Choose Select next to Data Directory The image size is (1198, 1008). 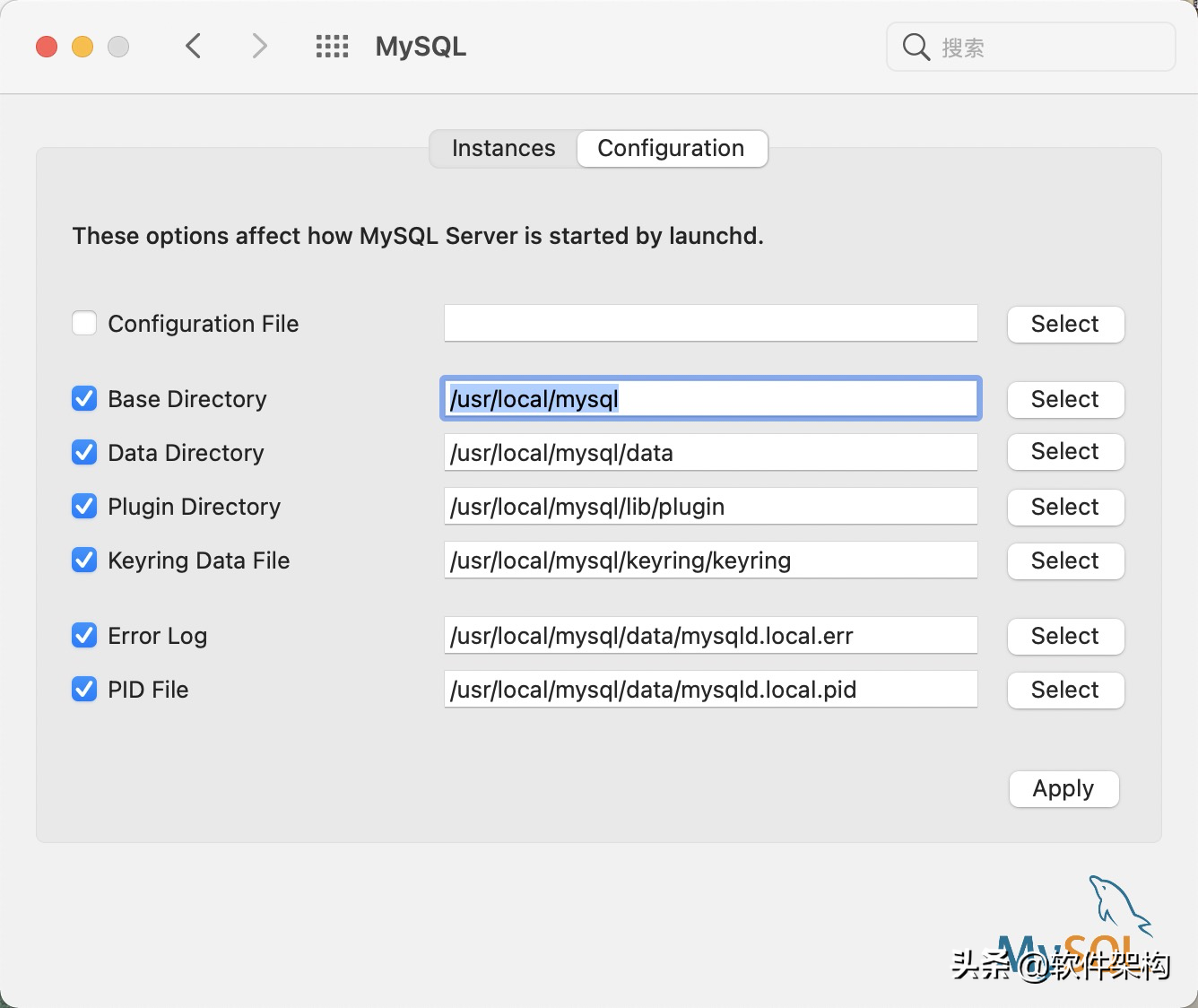pyautogui.click(x=1065, y=451)
